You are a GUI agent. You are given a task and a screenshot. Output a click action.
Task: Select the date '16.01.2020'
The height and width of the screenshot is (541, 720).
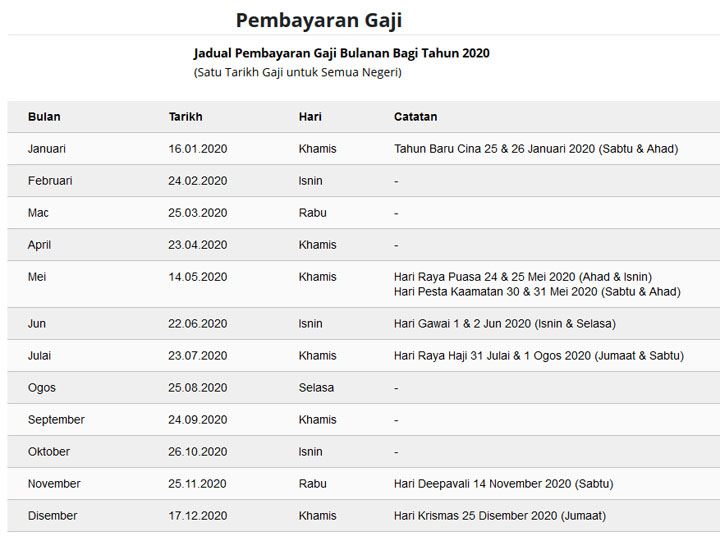pyautogui.click(x=197, y=149)
